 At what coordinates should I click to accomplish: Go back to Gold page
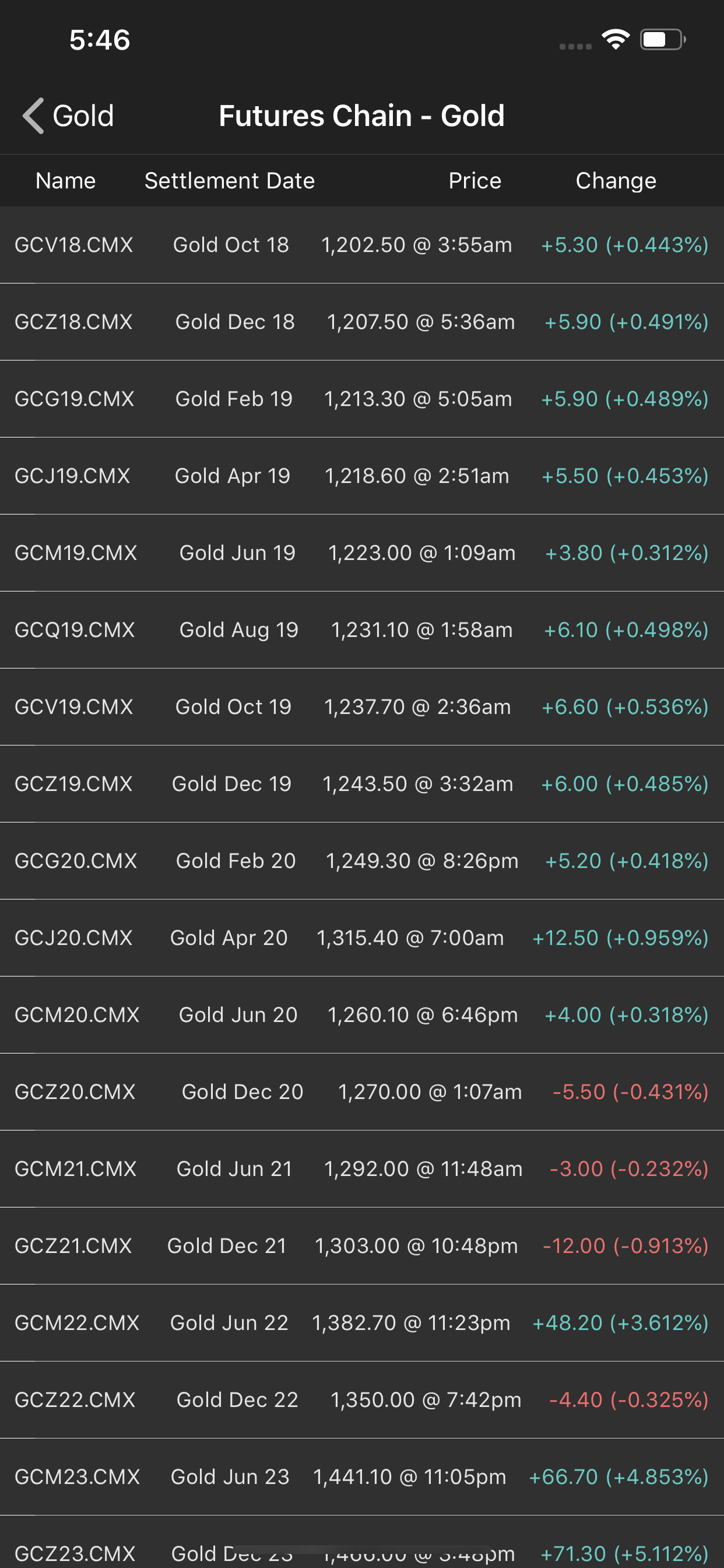68,116
